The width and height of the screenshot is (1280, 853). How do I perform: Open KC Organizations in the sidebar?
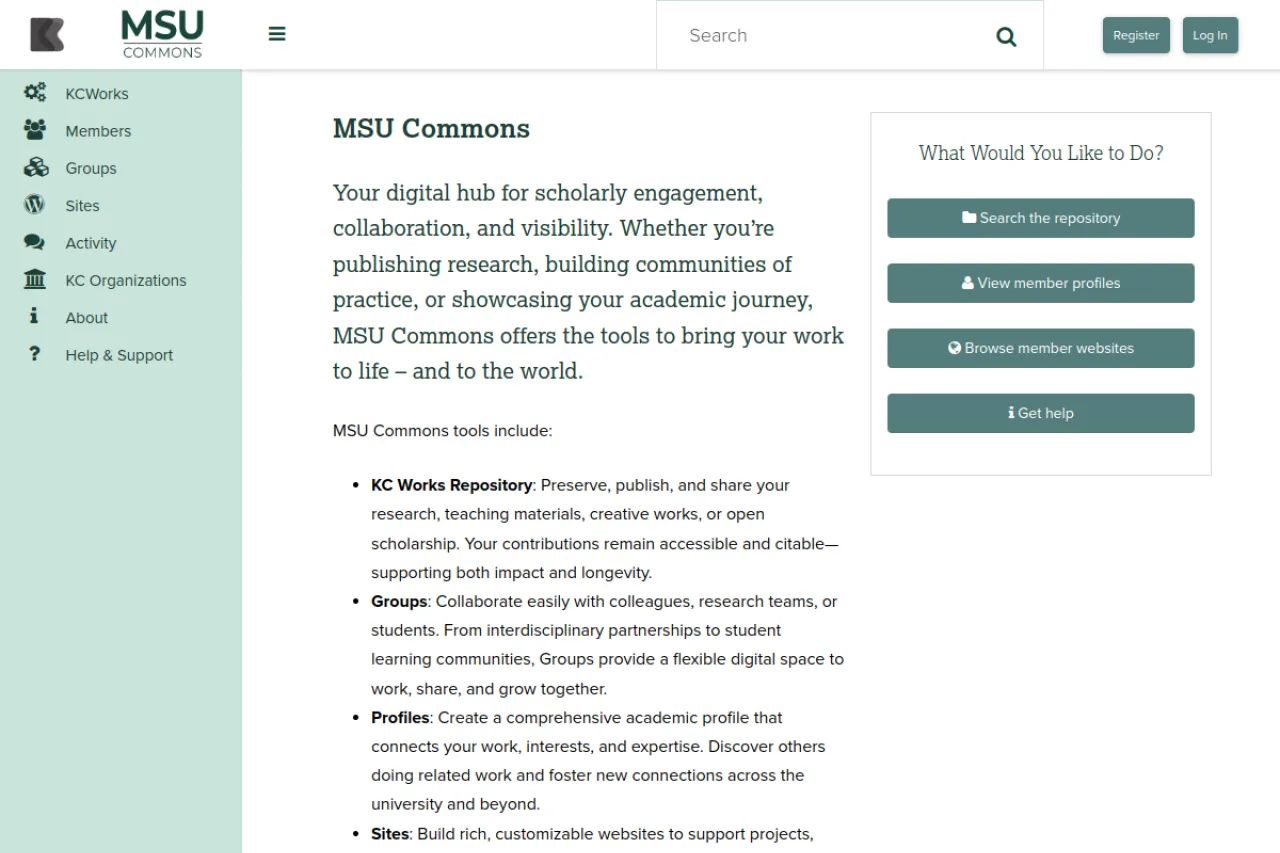tap(126, 280)
